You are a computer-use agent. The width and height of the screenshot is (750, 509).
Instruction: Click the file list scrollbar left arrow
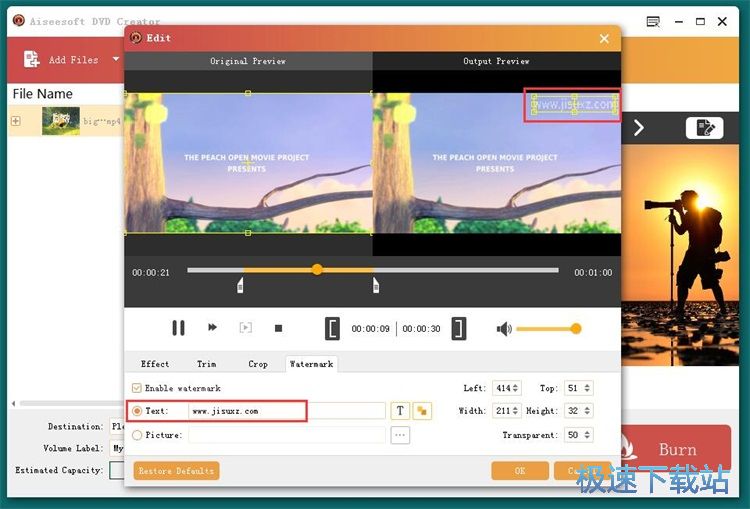[x=13, y=403]
